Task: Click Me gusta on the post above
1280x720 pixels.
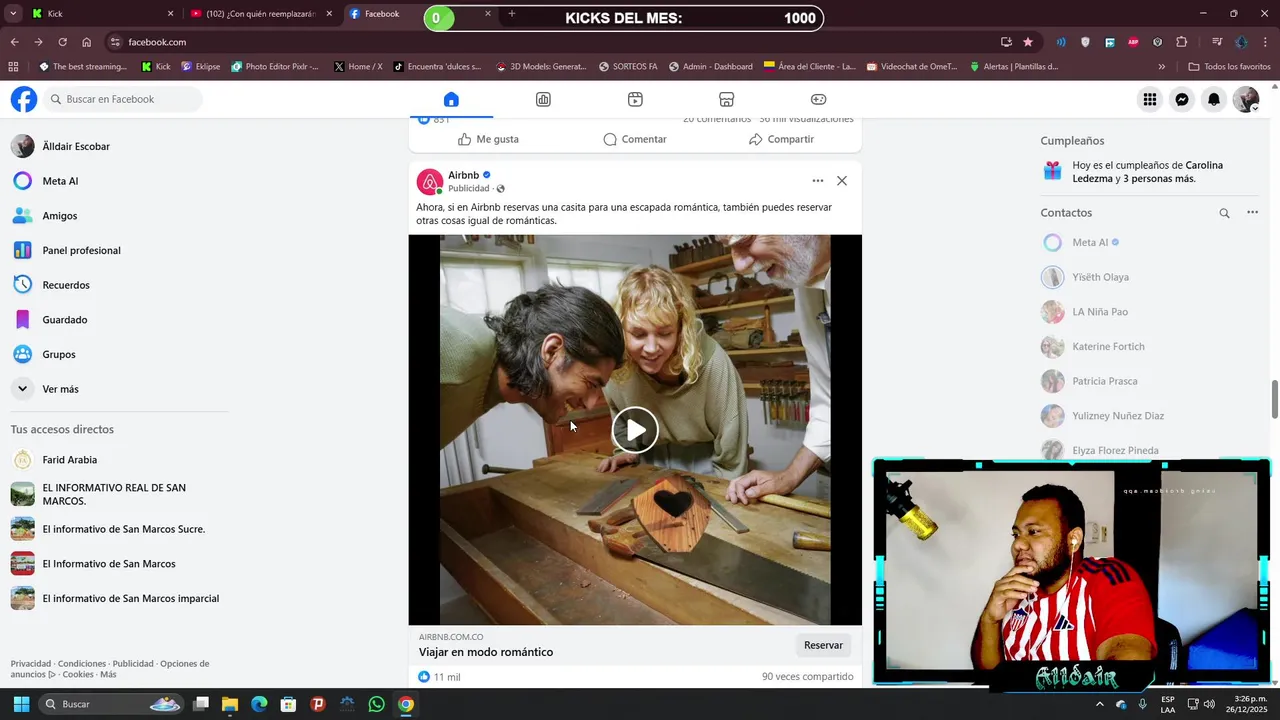Action: pos(488,139)
